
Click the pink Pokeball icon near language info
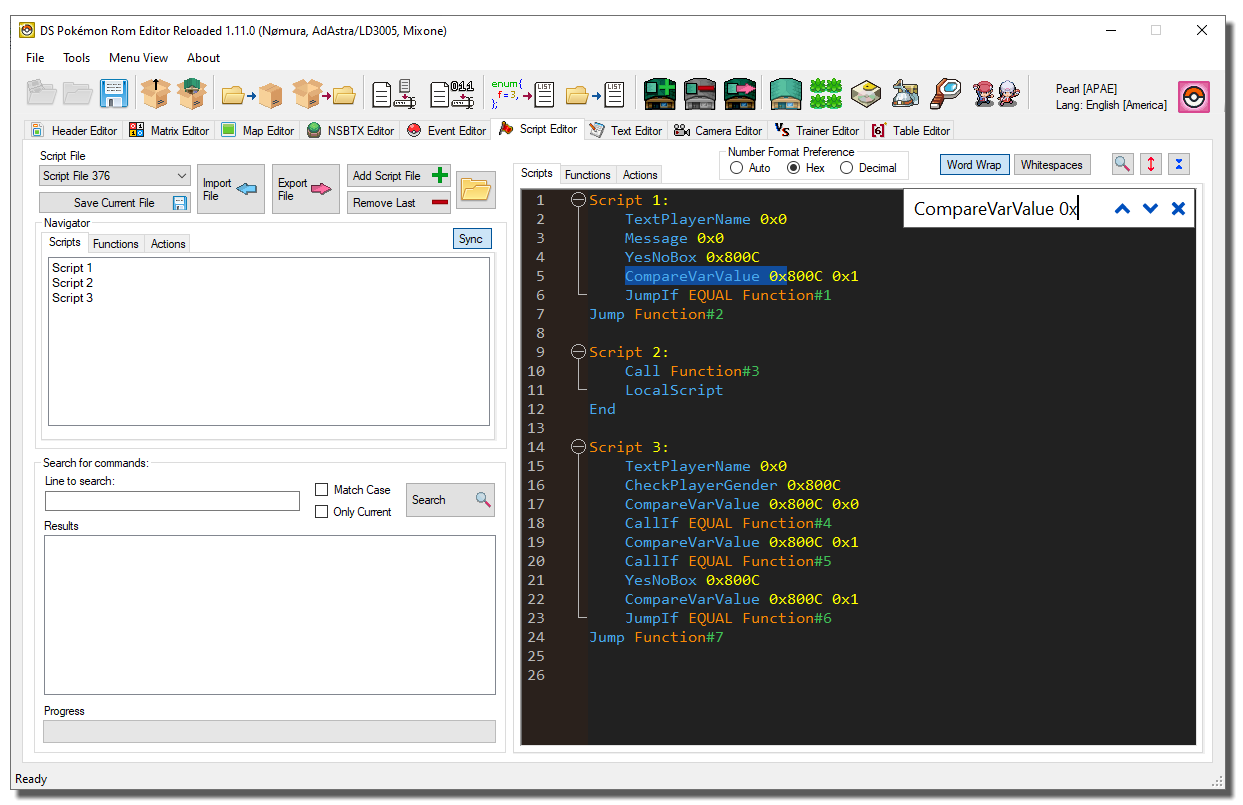pos(1194,97)
